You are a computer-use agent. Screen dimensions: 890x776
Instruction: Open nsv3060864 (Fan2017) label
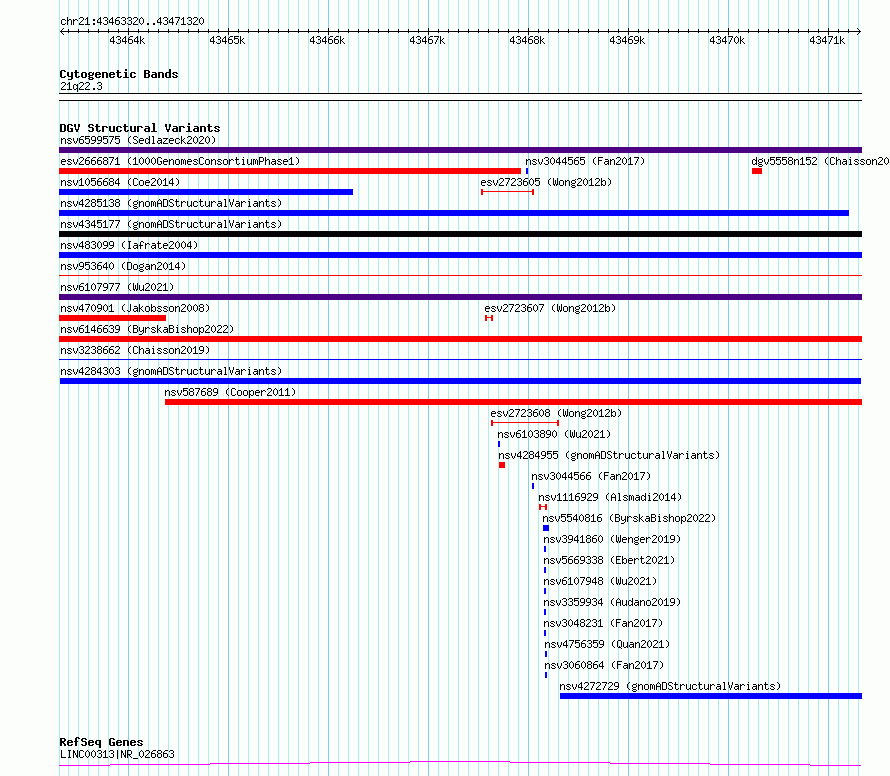[x=604, y=665]
